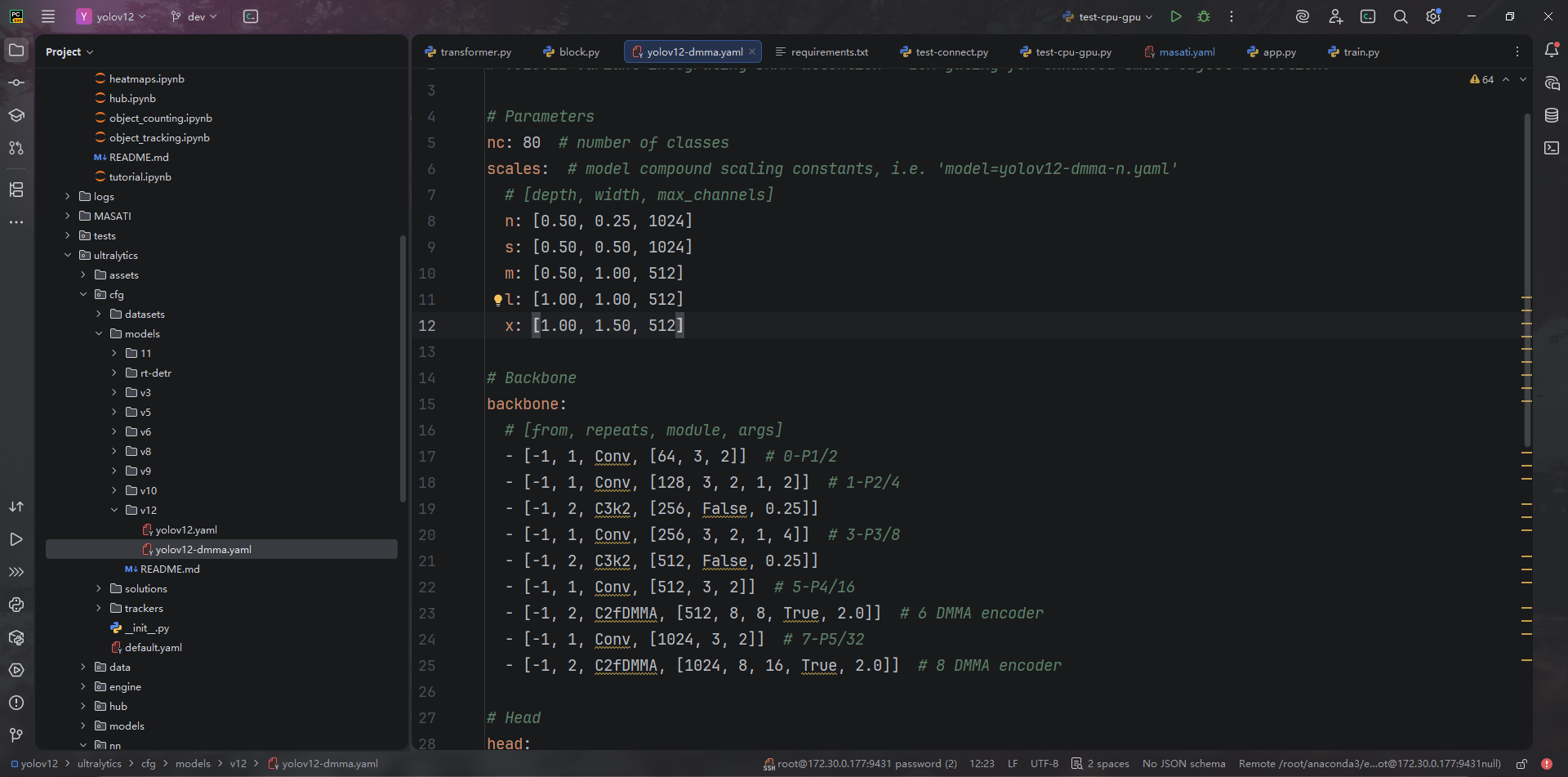Click intention lightbulb on line 11
1568x777 pixels.
(497, 300)
